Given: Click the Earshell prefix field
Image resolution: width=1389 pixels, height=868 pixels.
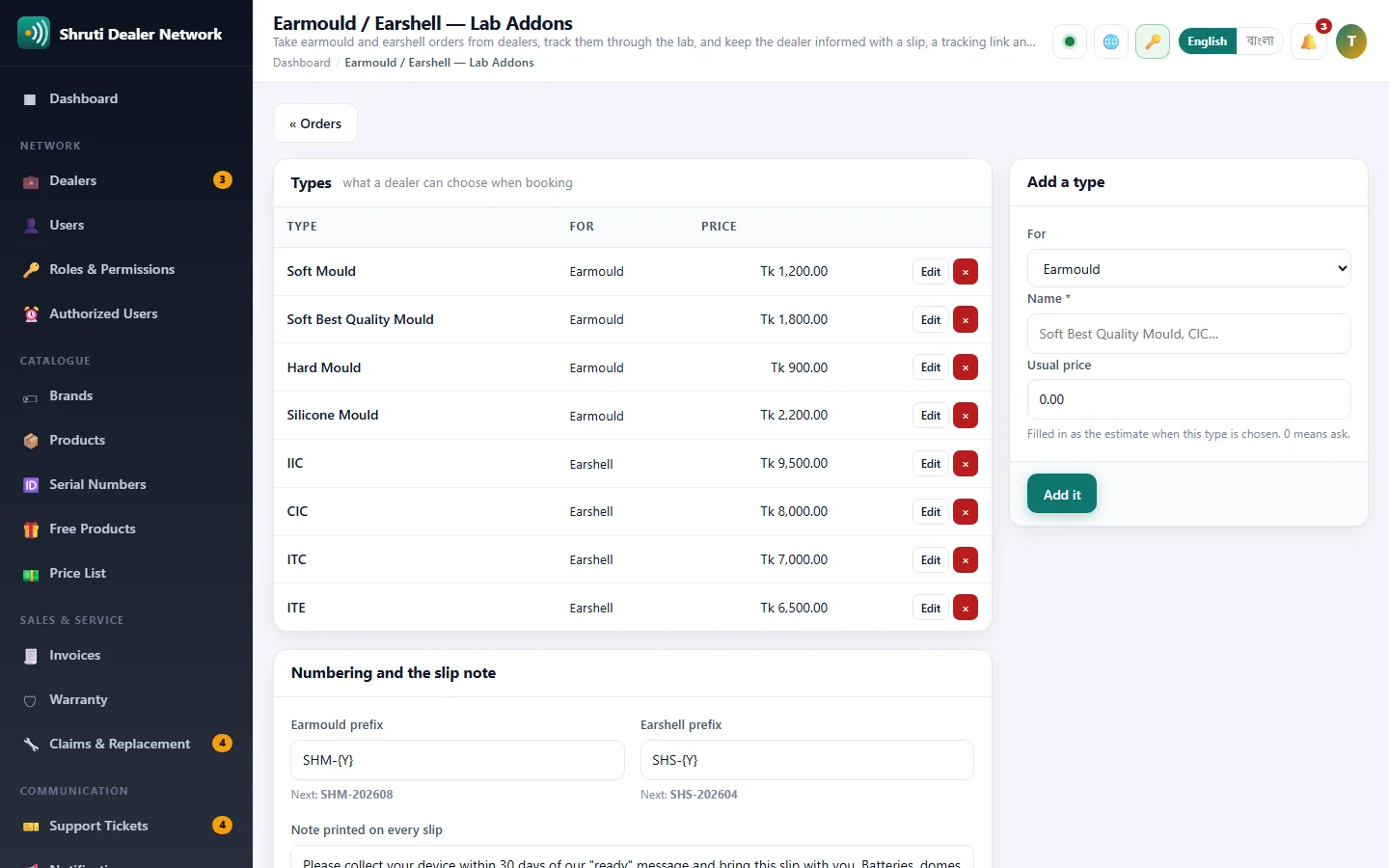Looking at the screenshot, I should [x=806, y=760].
